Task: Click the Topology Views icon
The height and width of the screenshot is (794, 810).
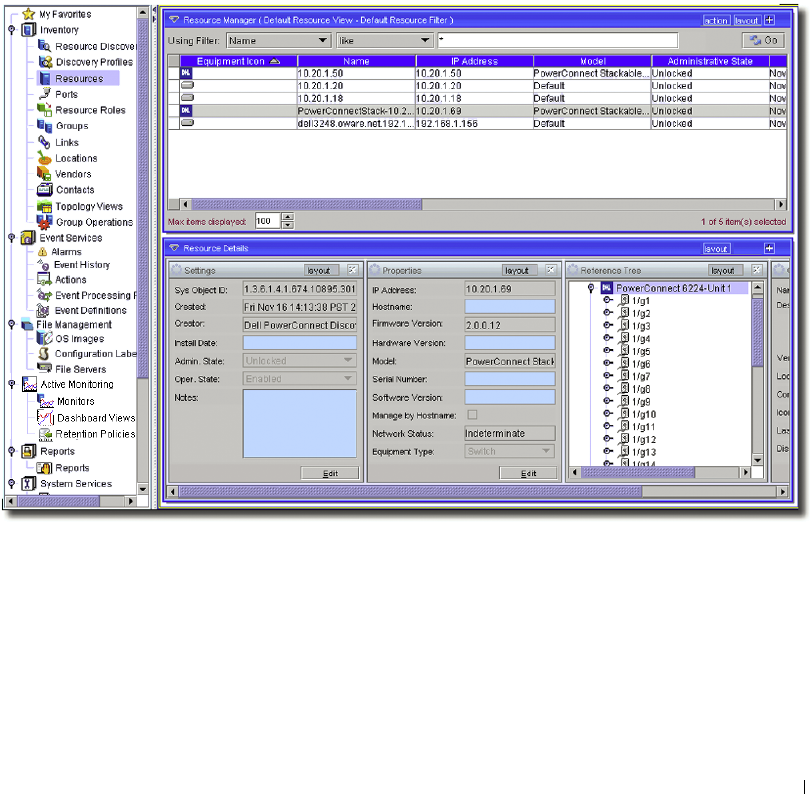Action: [45, 206]
